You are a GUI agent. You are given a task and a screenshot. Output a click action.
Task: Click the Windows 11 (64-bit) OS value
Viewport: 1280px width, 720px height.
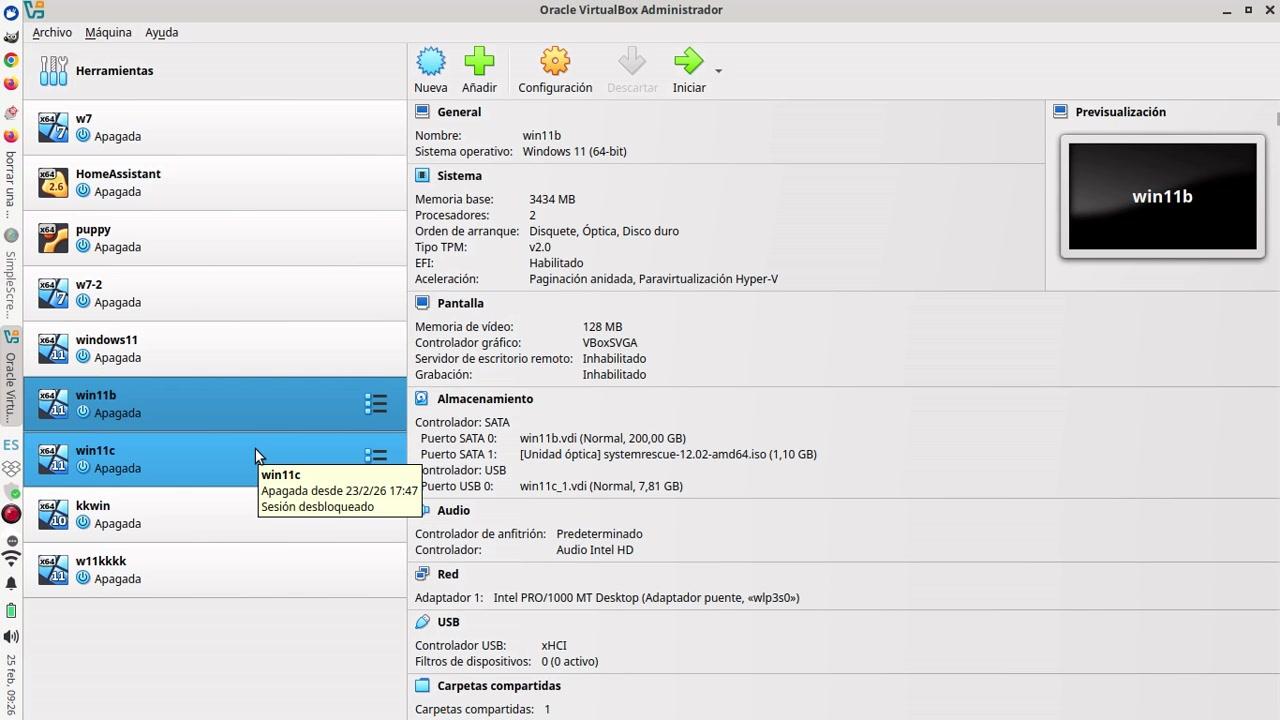(x=575, y=152)
